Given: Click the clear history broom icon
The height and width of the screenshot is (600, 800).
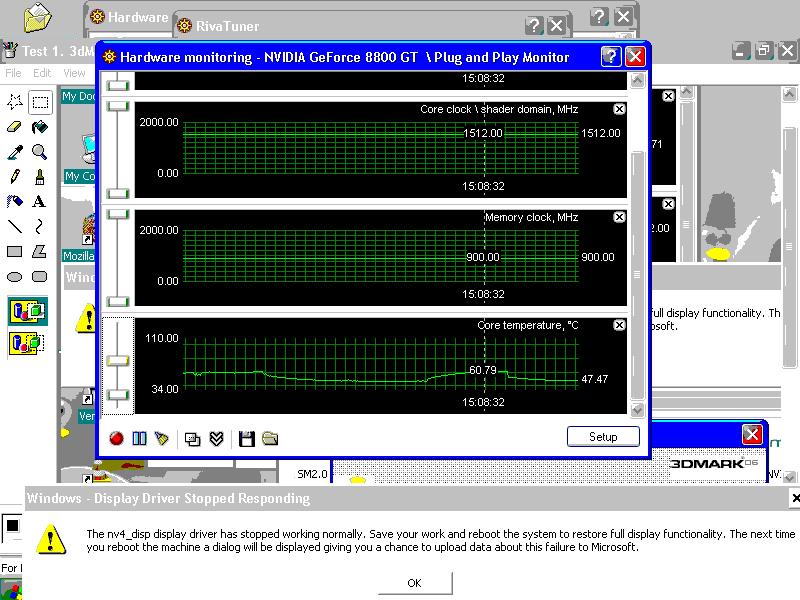Looking at the screenshot, I should pyautogui.click(x=162, y=438).
